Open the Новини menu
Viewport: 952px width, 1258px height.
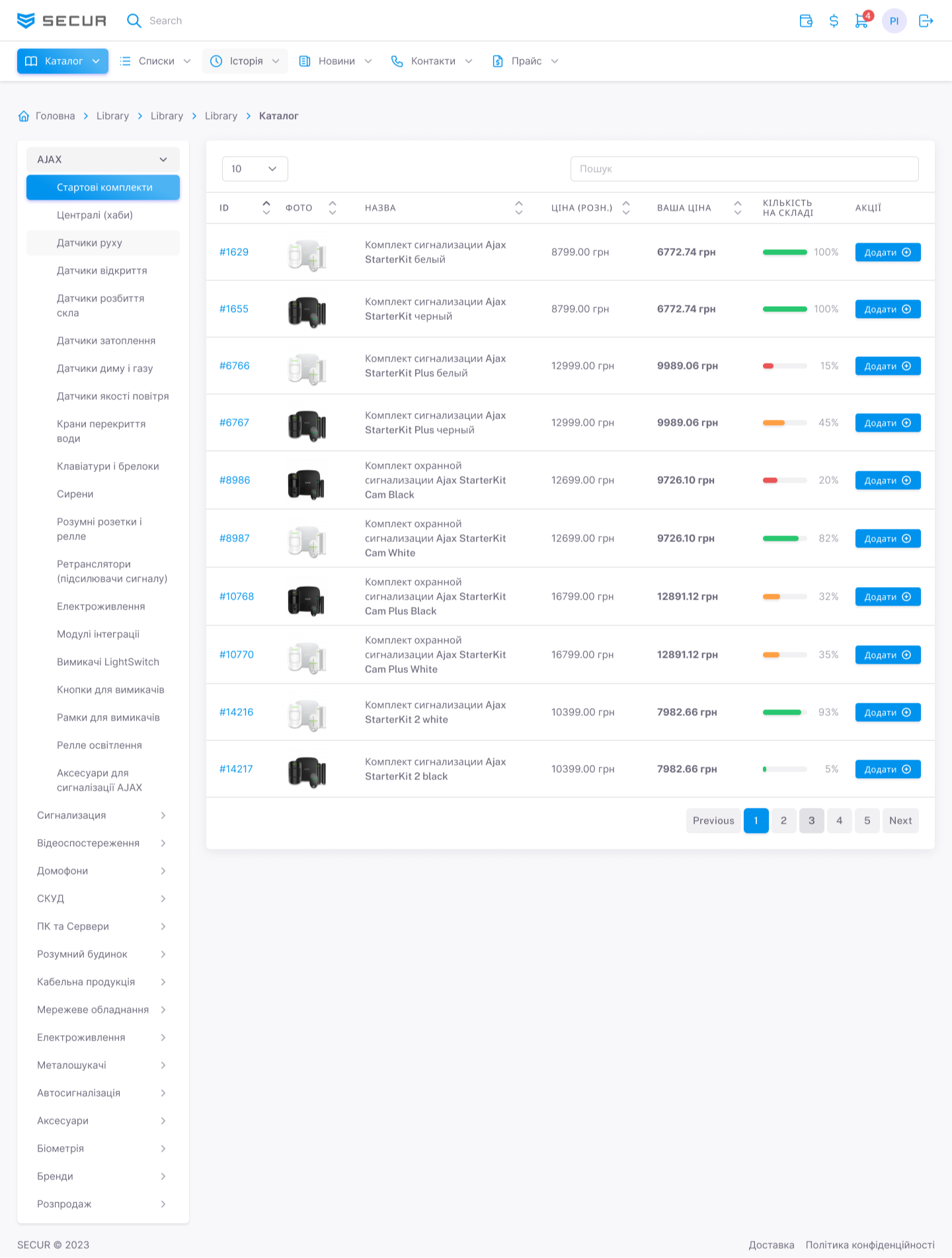click(x=336, y=61)
